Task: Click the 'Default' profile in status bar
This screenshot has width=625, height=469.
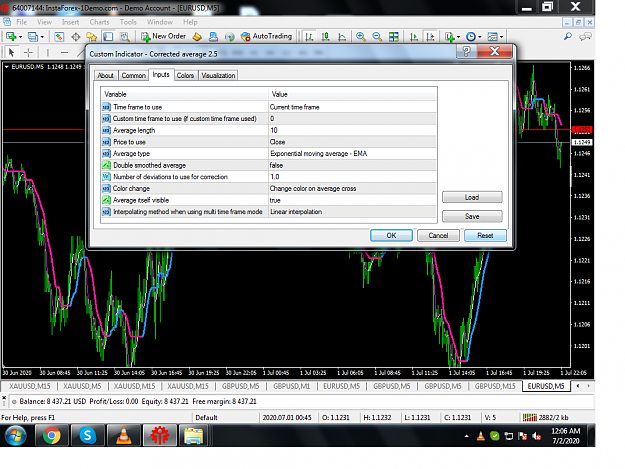Action: (206, 418)
